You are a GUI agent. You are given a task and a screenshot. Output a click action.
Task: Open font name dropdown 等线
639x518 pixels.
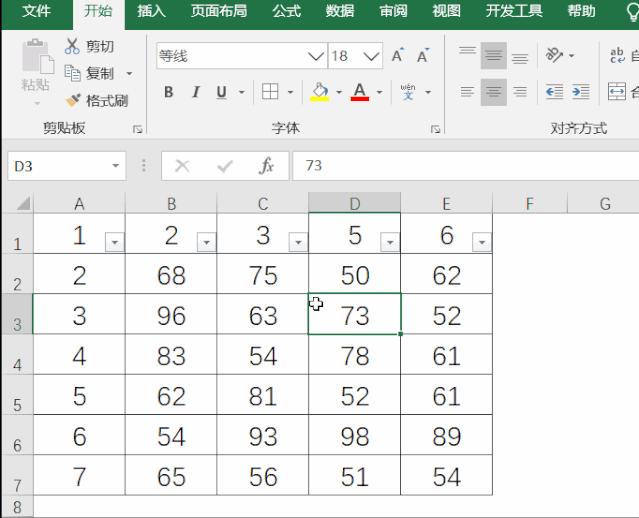pyautogui.click(x=316, y=56)
